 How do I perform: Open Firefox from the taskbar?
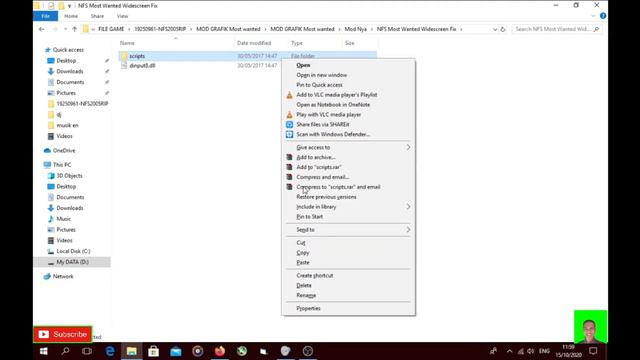[220, 351]
